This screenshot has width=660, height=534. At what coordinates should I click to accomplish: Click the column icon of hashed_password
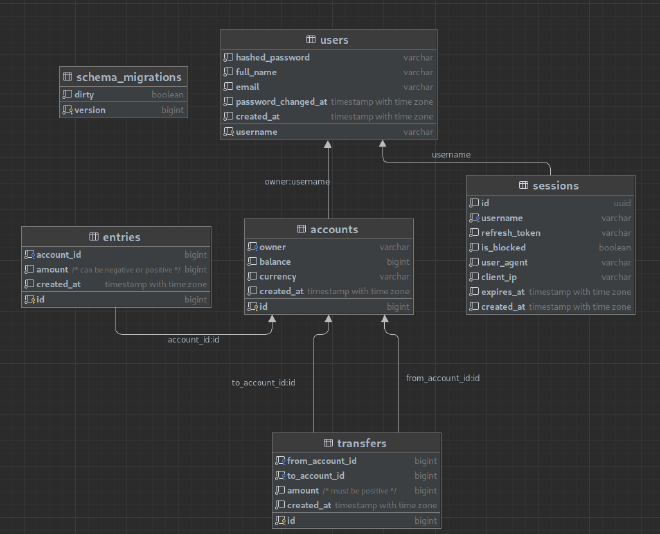click(x=228, y=57)
